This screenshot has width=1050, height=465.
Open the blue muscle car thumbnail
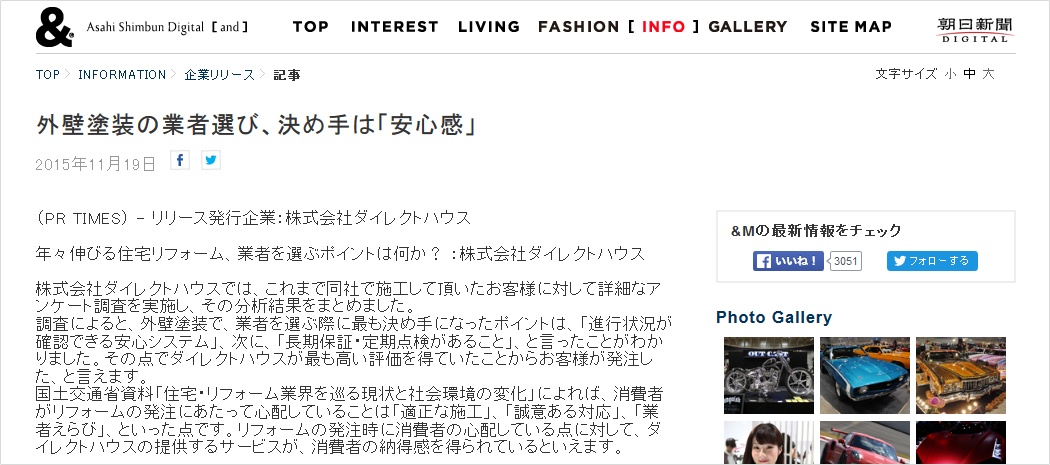tap(865, 375)
